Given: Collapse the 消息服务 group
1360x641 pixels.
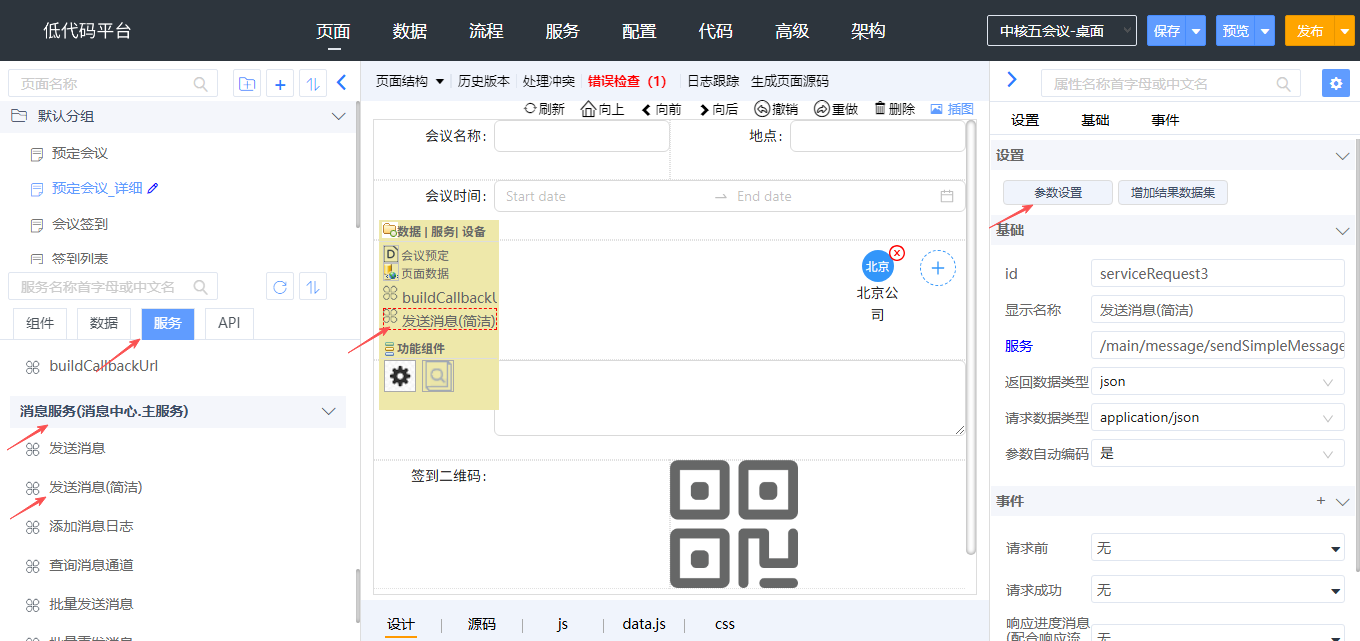Looking at the screenshot, I should 328,411.
